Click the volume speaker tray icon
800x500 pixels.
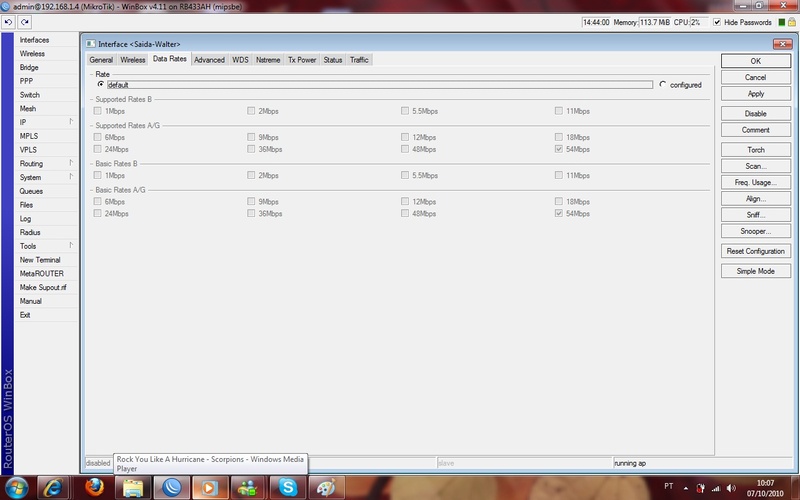click(x=731, y=488)
